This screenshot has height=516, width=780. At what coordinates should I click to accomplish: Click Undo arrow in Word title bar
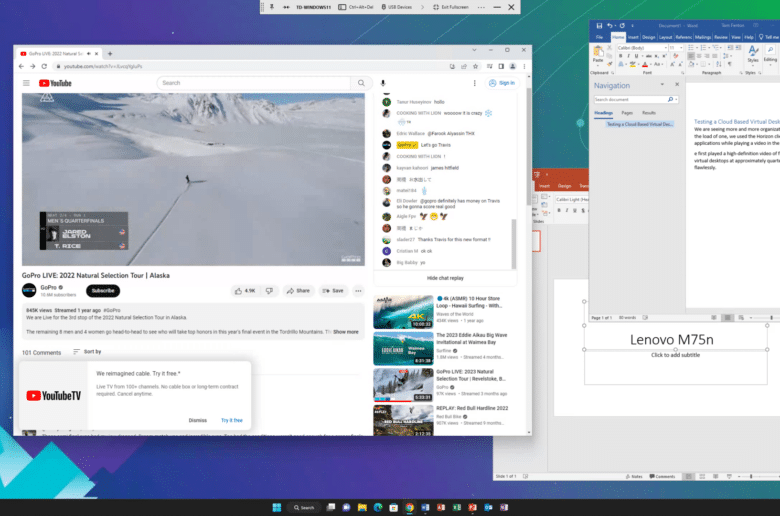coord(610,25)
